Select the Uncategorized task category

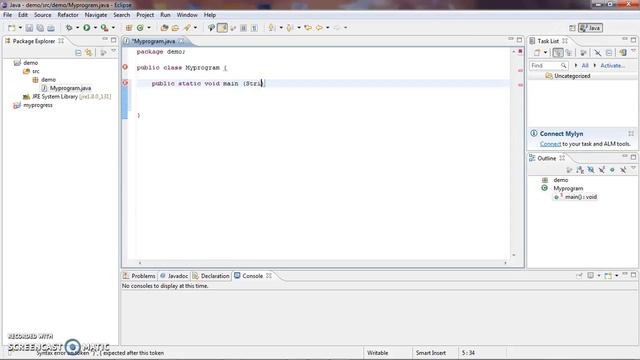coord(568,76)
